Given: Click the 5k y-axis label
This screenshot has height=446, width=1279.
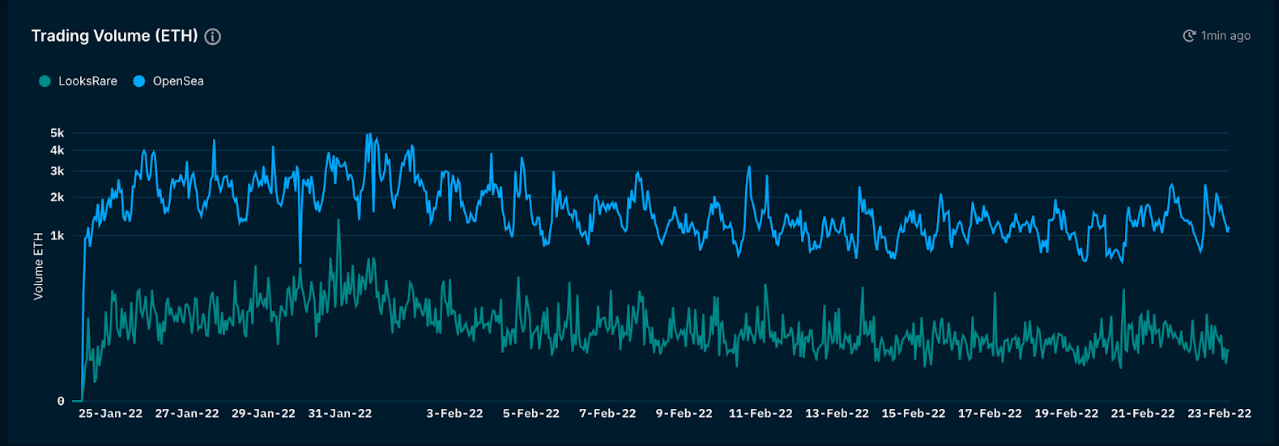Looking at the screenshot, I should coord(57,133).
